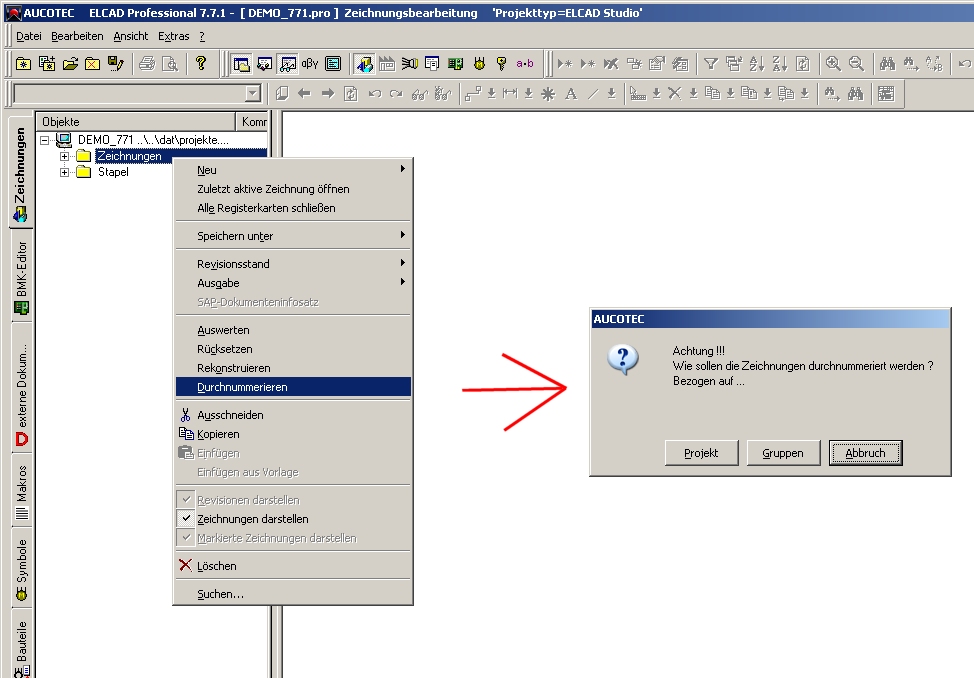Click the asterisk star tool icon
Screen dimensions: 974x678
point(548,94)
